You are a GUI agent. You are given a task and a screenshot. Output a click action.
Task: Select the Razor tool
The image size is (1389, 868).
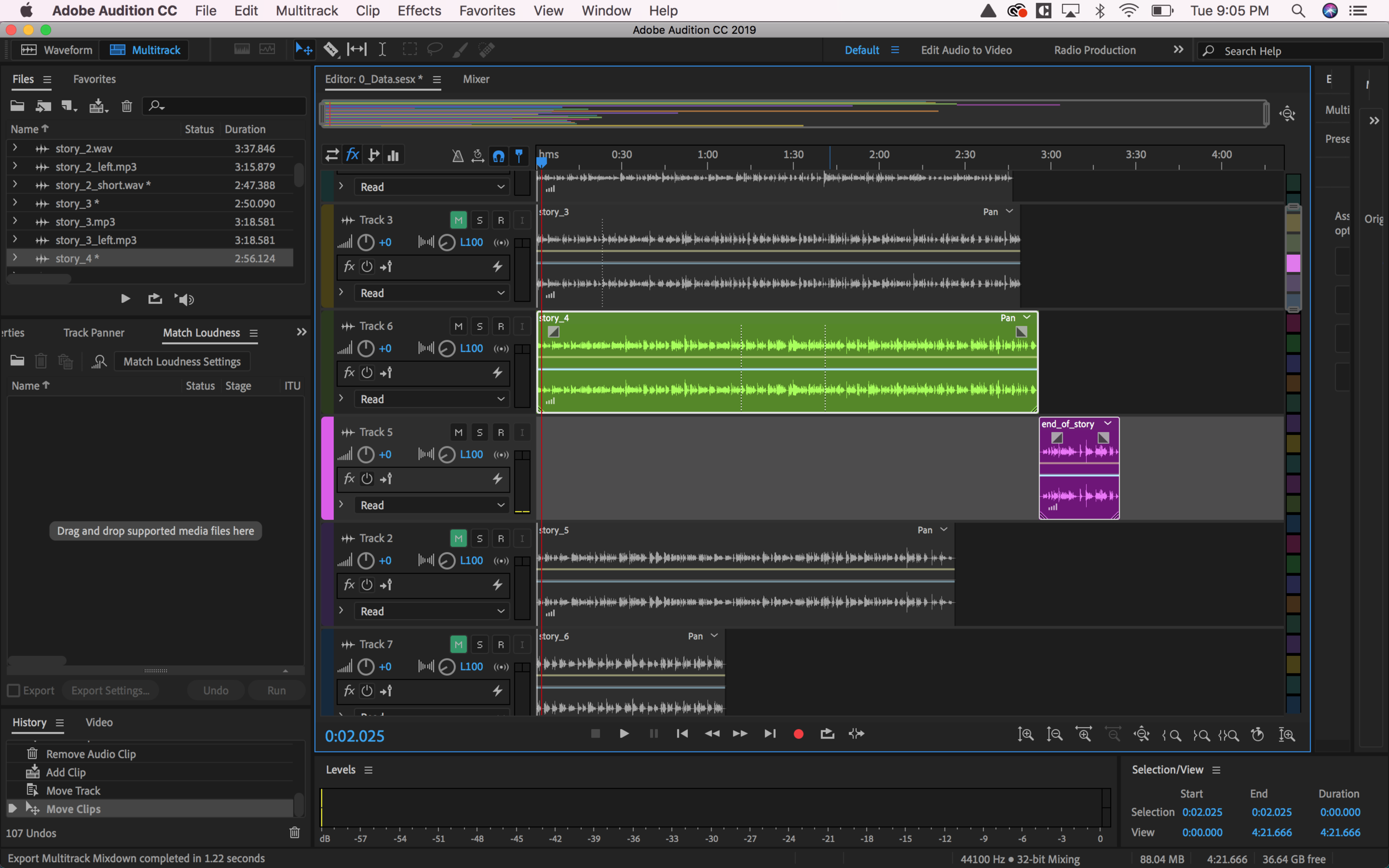331,49
